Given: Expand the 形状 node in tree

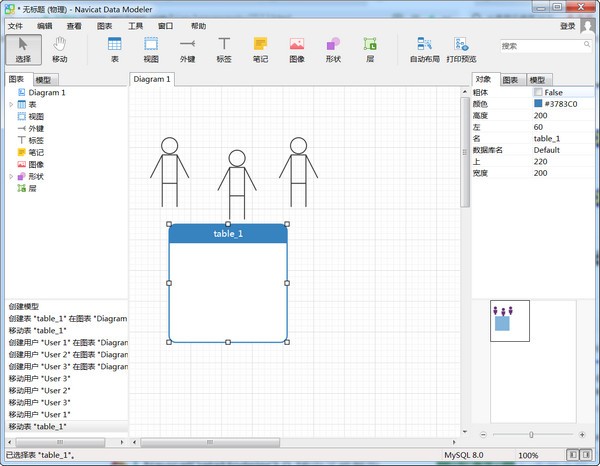Looking at the screenshot, I should click(x=11, y=176).
